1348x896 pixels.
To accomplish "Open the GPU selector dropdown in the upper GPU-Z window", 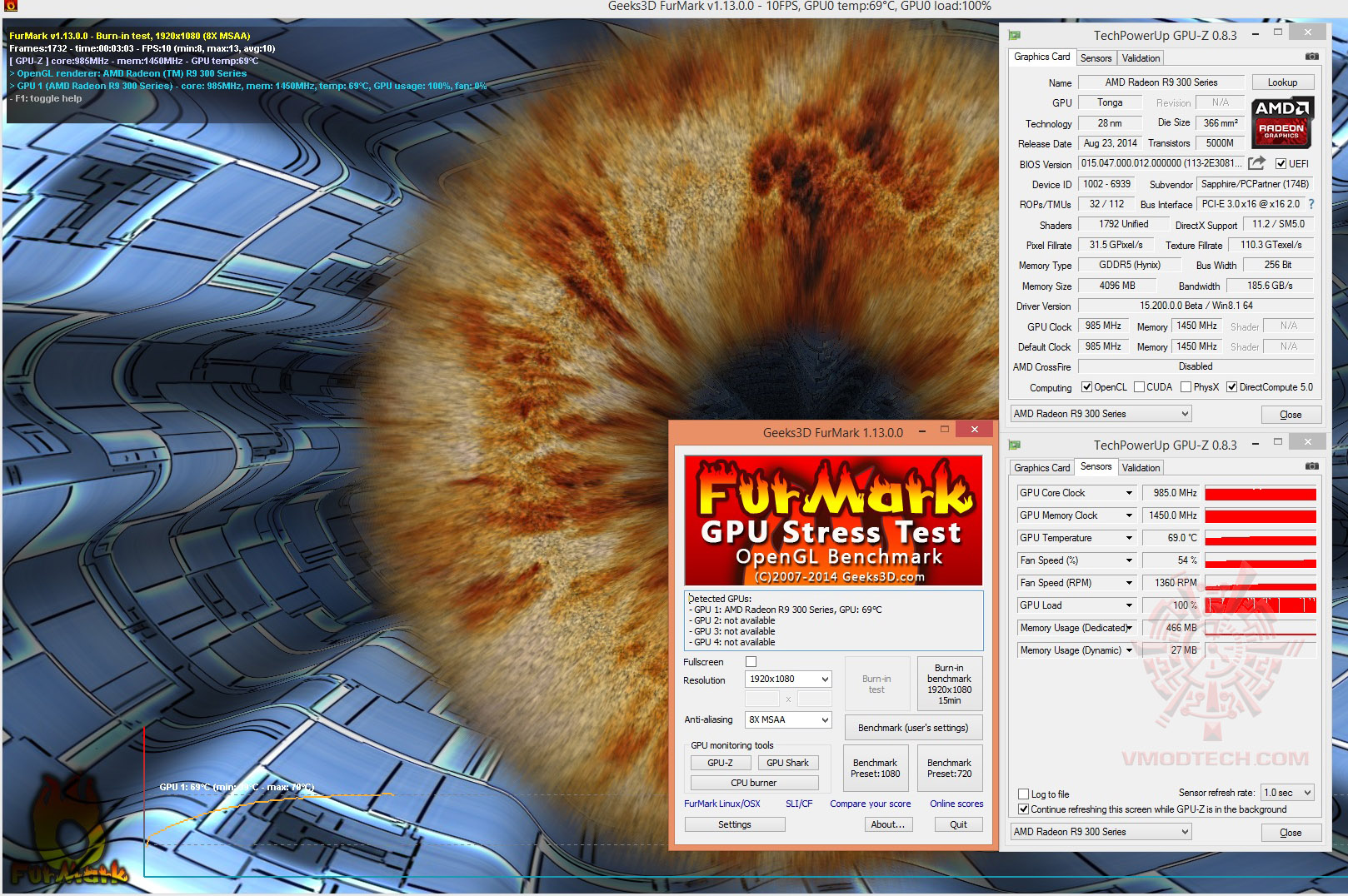I will pyautogui.click(x=1101, y=414).
